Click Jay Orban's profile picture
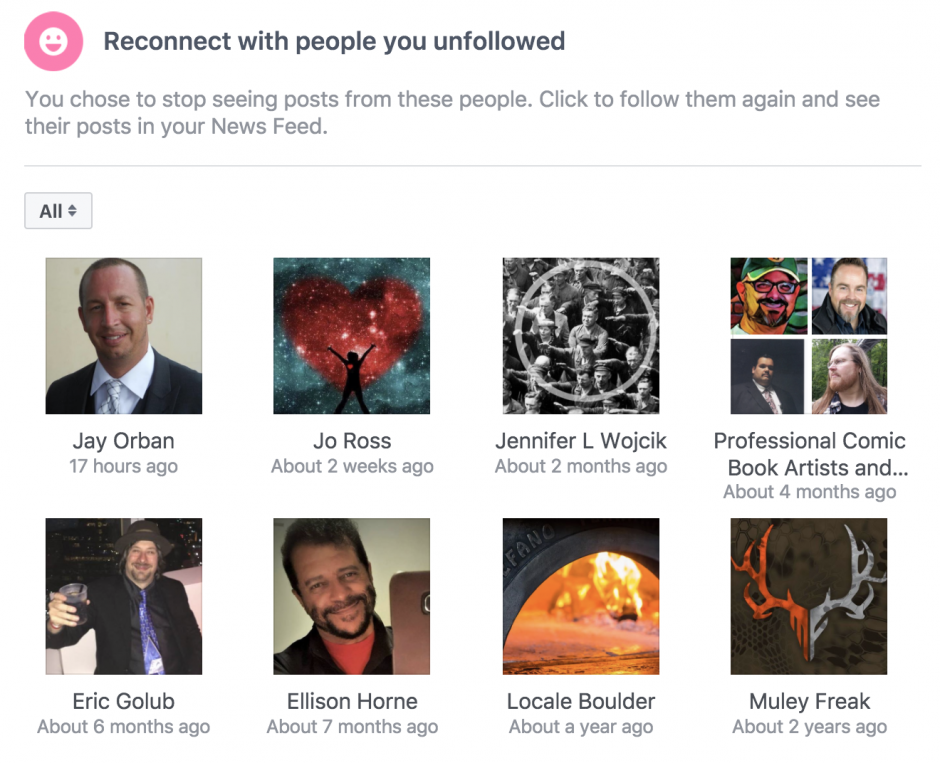This screenshot has height=763, width=940. coord(123,335)
